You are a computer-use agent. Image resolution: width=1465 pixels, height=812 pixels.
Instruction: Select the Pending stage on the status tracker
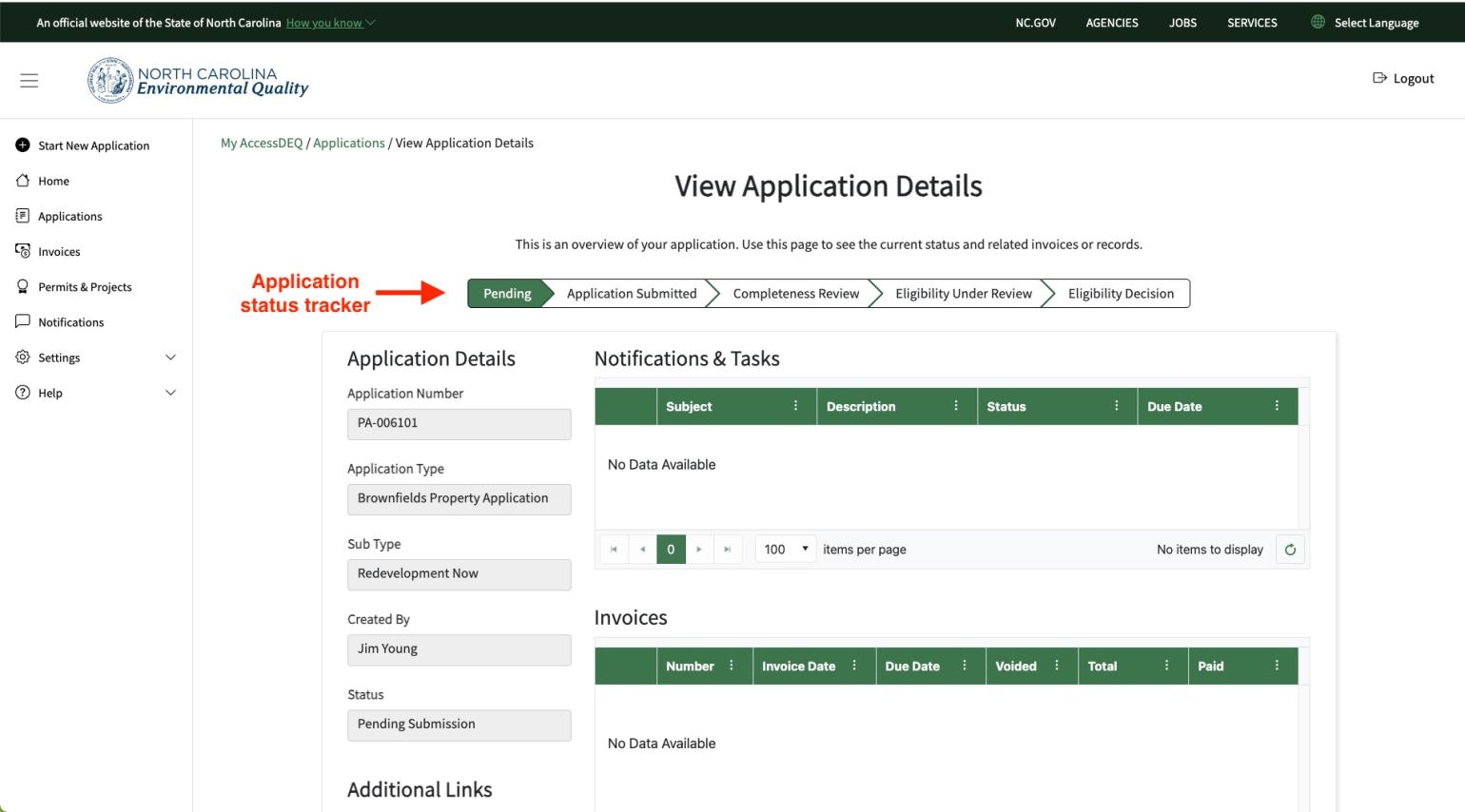[506, 293]
